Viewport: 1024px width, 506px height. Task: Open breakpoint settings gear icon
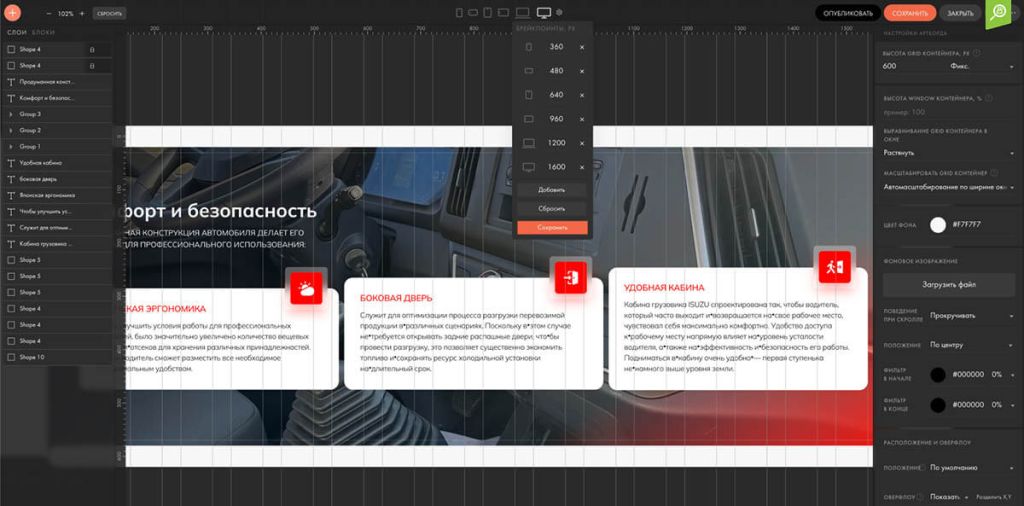(560, 13)
